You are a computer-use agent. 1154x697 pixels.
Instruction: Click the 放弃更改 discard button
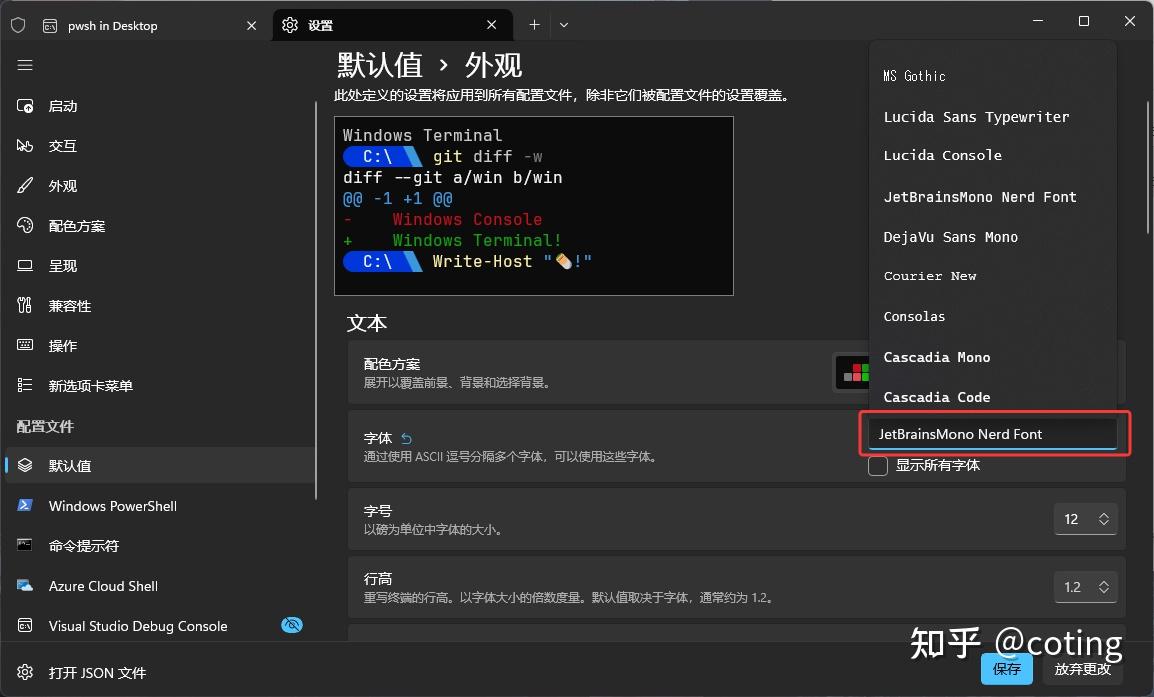point(1082,668)
